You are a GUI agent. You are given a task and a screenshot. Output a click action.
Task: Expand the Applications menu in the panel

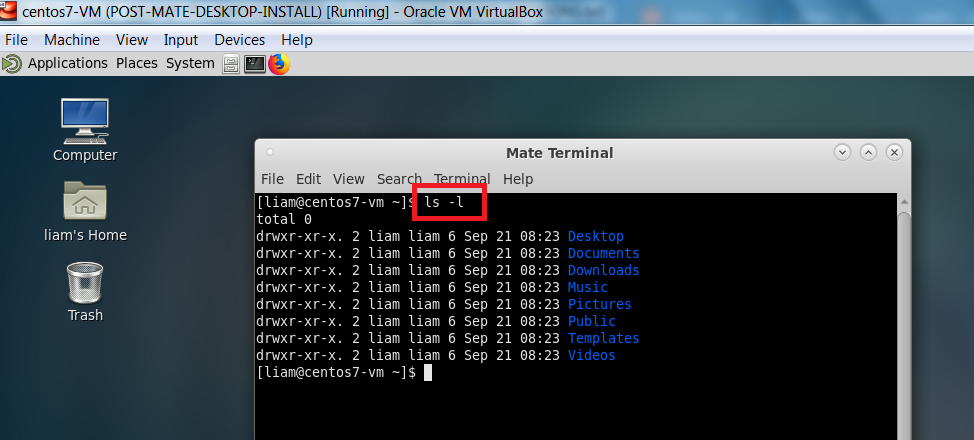click(67, 63)
